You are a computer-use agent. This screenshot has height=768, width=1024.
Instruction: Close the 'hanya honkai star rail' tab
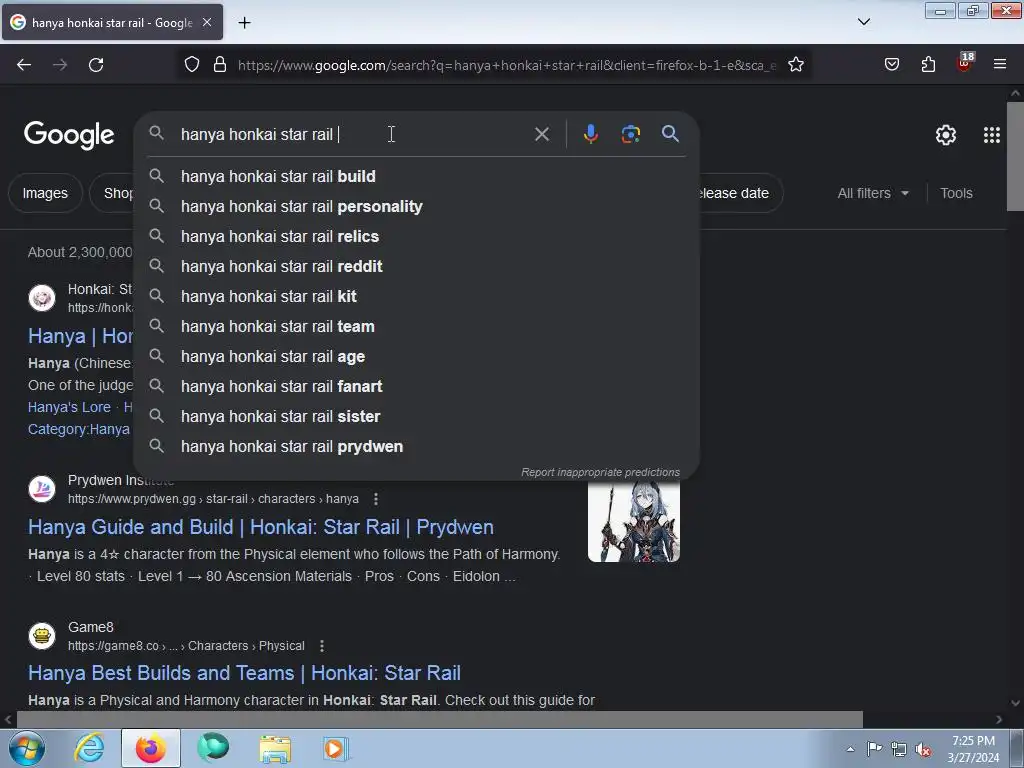[207, 22]
